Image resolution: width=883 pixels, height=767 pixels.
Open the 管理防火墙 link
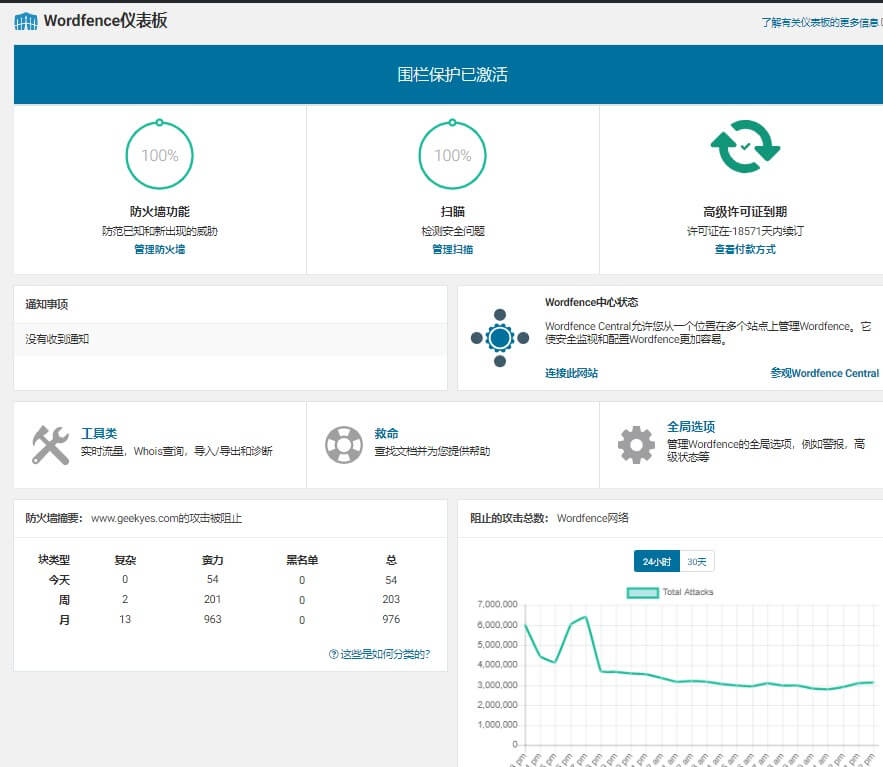[159, 249]
